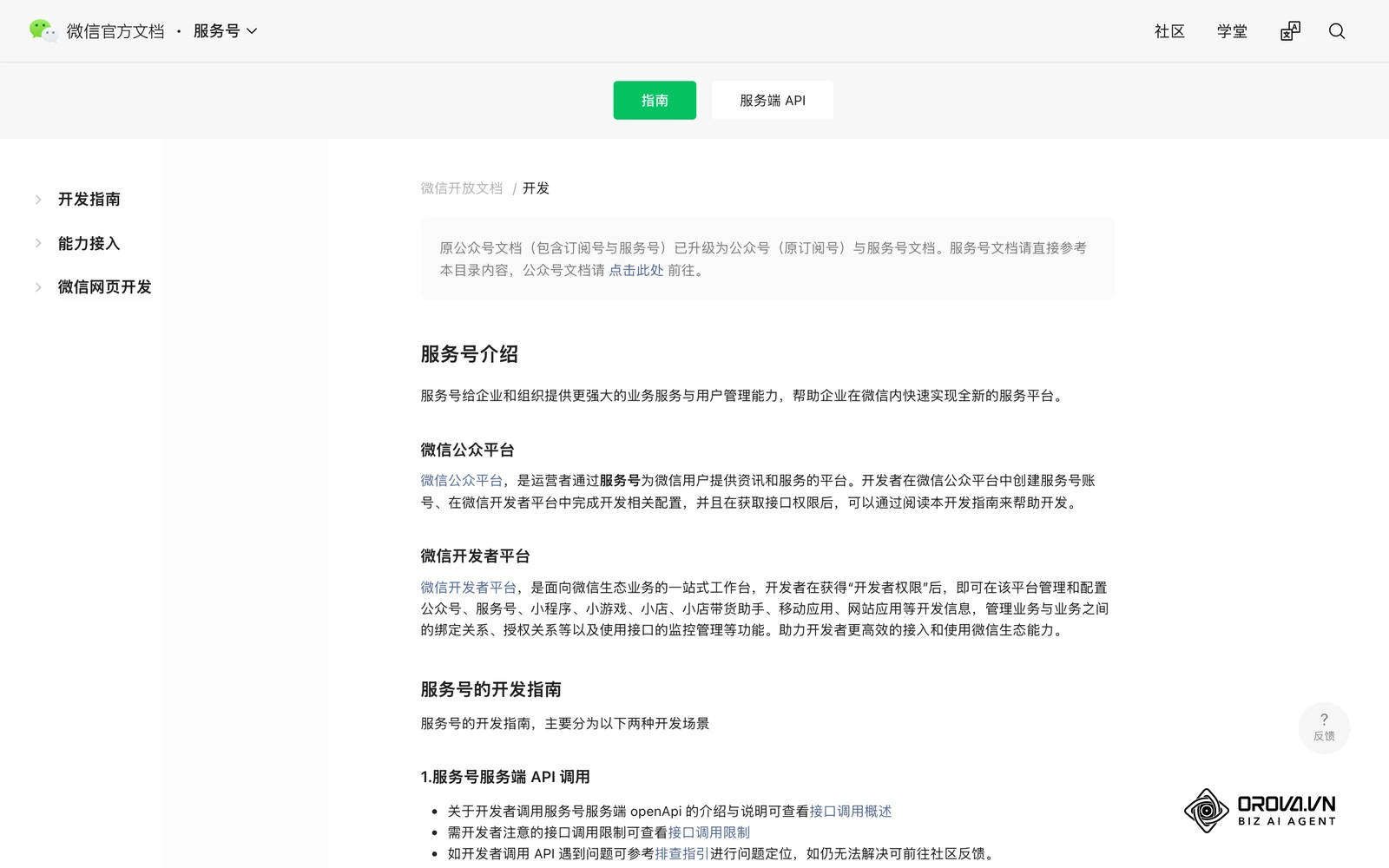
Task: Click the 开发指南 sidebar label
Action: click(89, 200)
